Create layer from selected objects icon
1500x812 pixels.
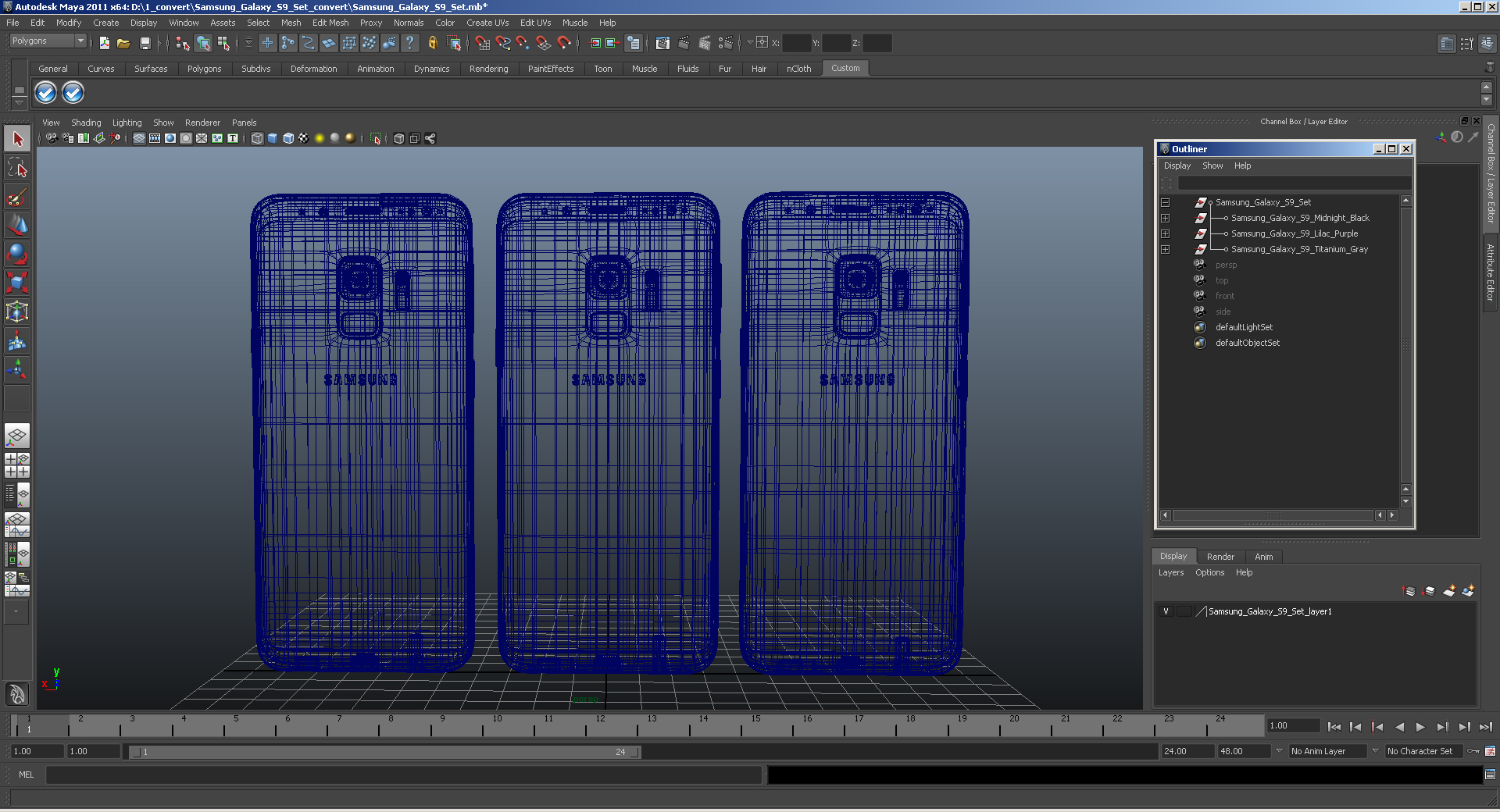point(1468,591)
